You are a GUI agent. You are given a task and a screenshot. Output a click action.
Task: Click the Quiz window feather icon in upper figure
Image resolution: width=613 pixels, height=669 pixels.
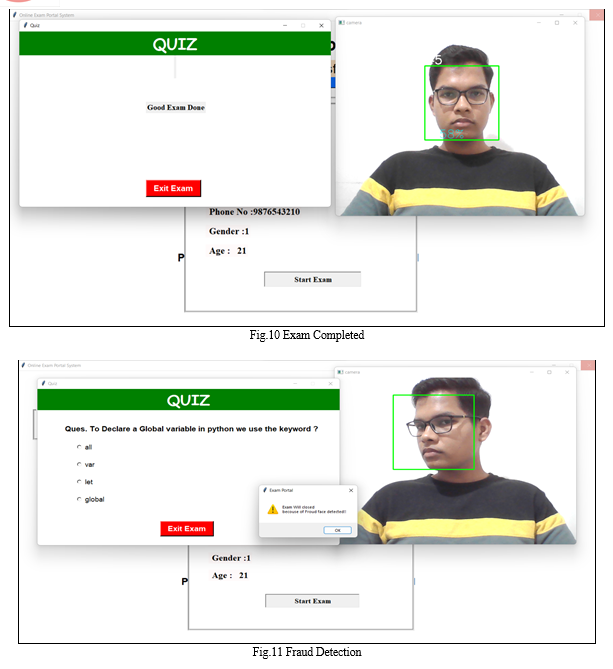[x=26, y=25]
